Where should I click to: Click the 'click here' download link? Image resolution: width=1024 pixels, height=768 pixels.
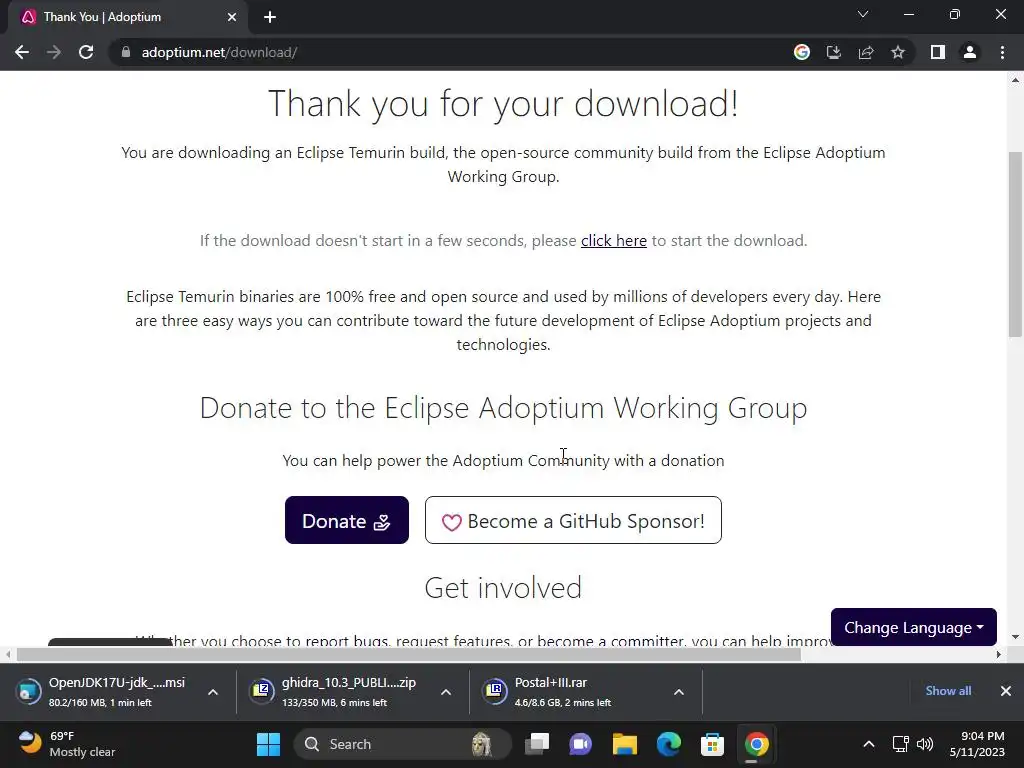click(x=614, y=240)
